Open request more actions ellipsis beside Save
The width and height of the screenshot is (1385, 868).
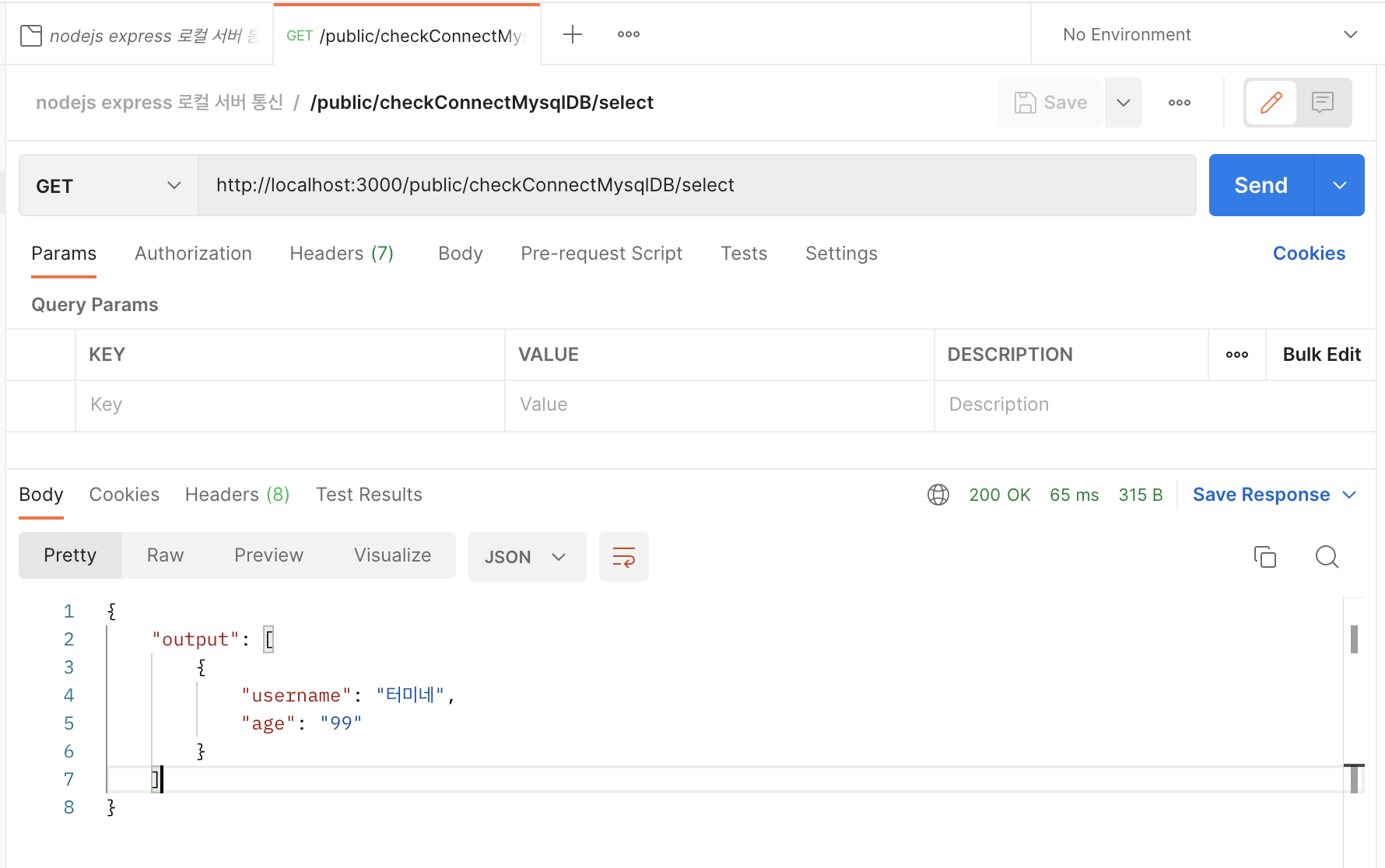tap(1180, 103)
